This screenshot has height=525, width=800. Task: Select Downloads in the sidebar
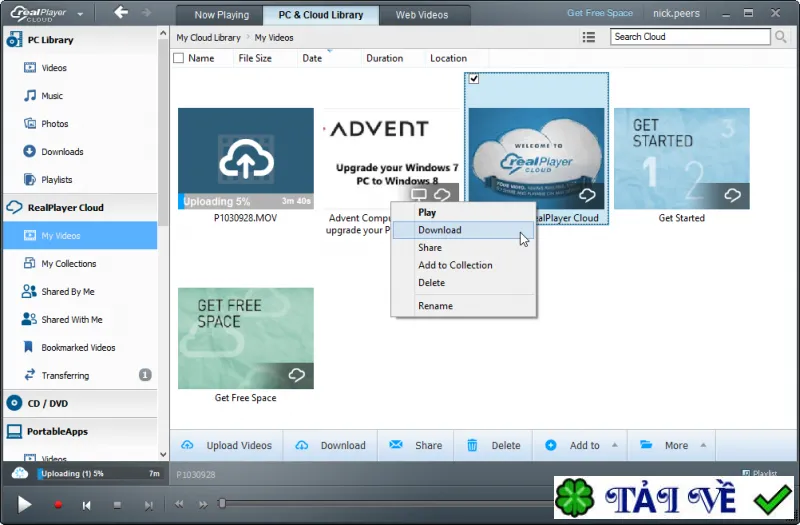[80, 152]
